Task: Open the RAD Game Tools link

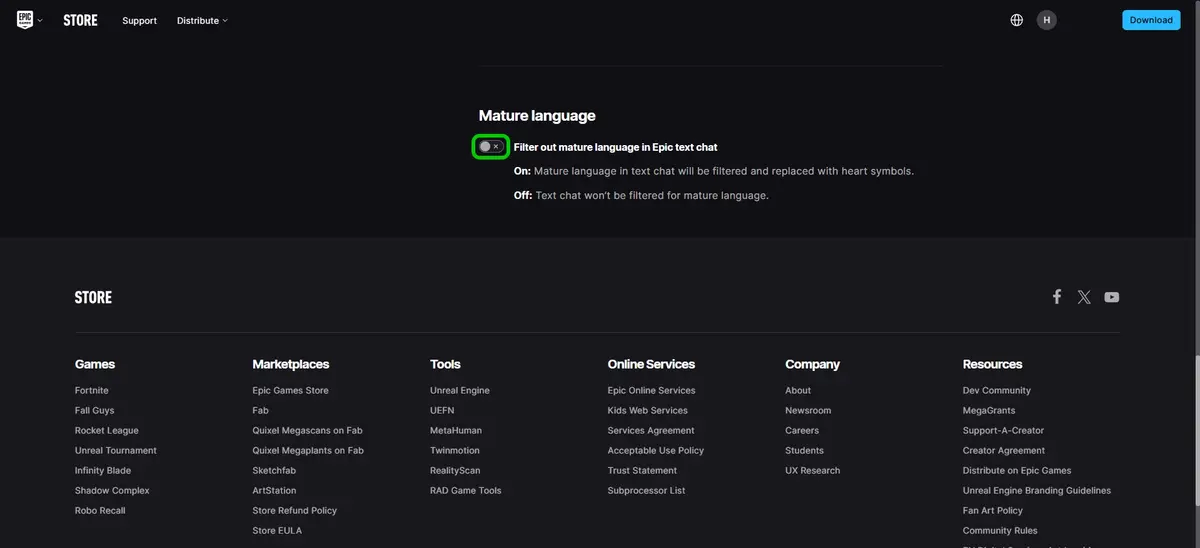Action: [466, 490]
